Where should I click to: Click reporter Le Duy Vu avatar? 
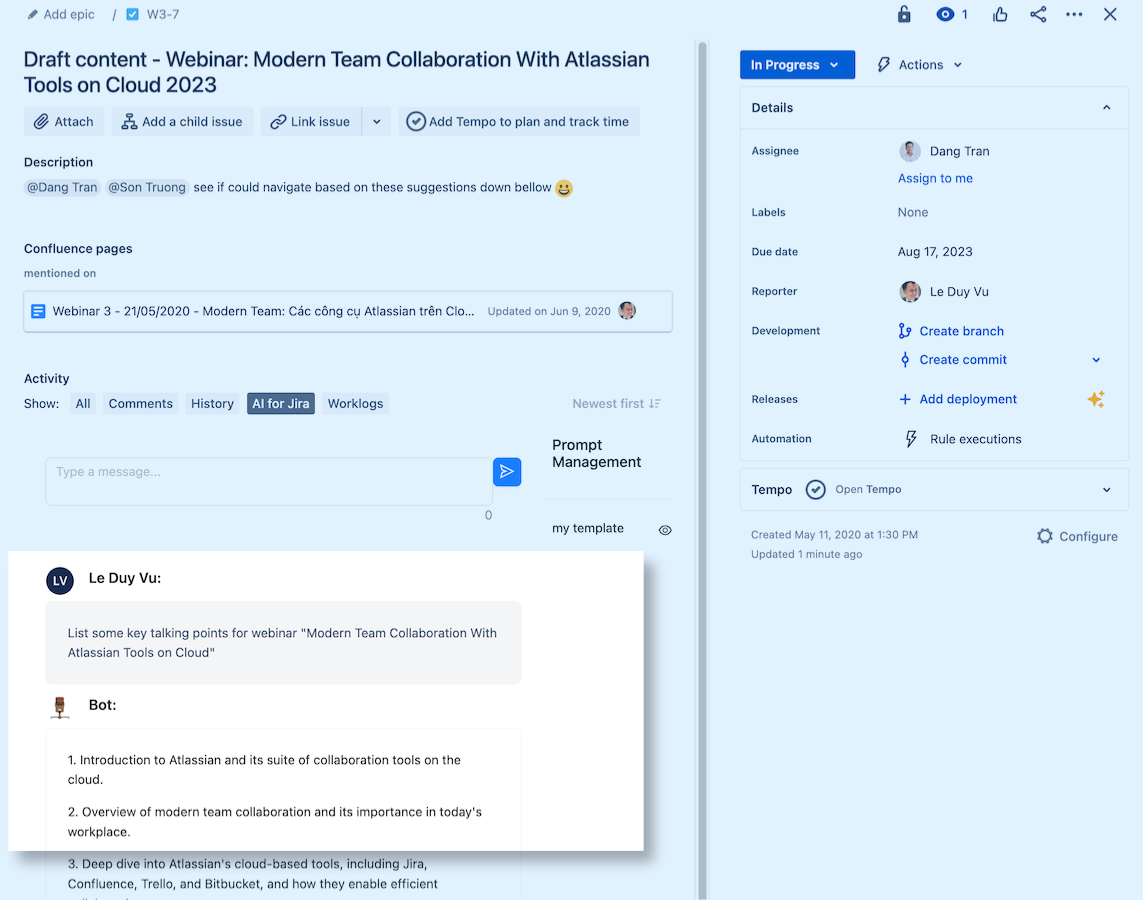click(909, 291)
